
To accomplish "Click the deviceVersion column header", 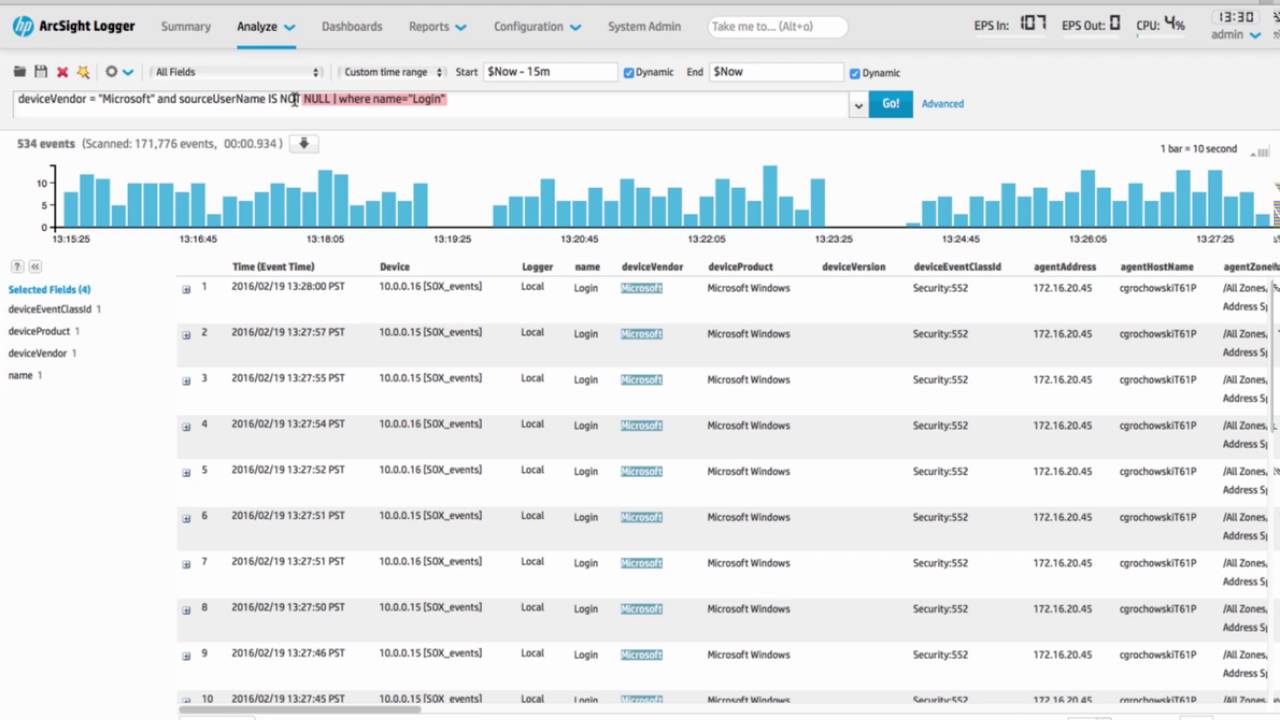I will point(853,267).
